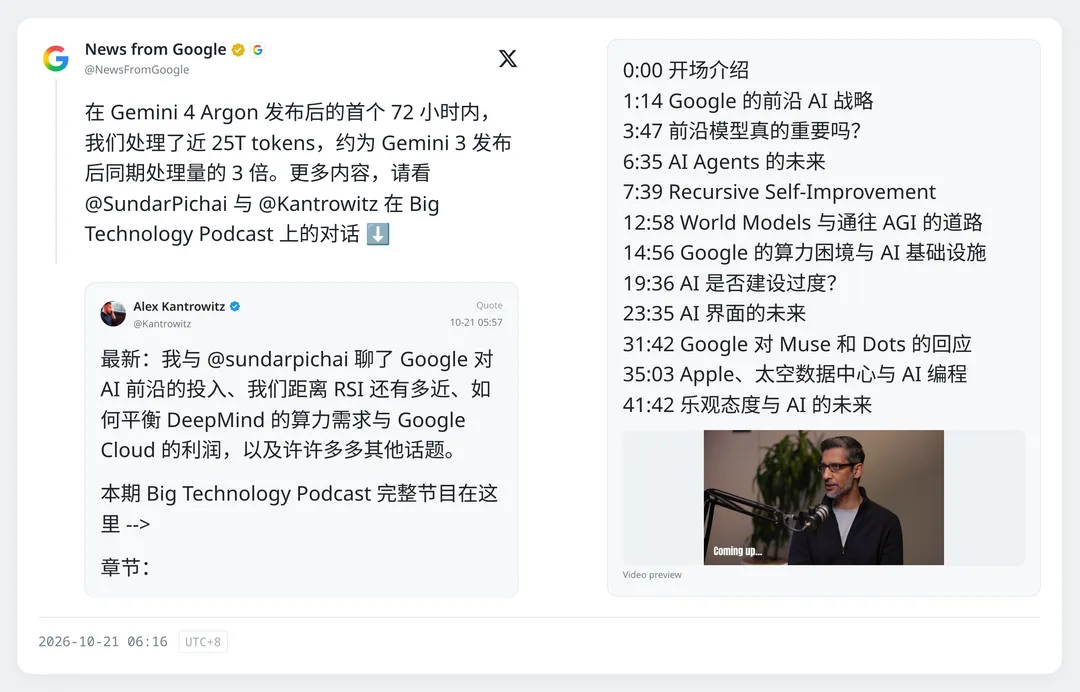1080x692 pixels.
Task: Open the X logo icon
Action: (x=508, y=59)
